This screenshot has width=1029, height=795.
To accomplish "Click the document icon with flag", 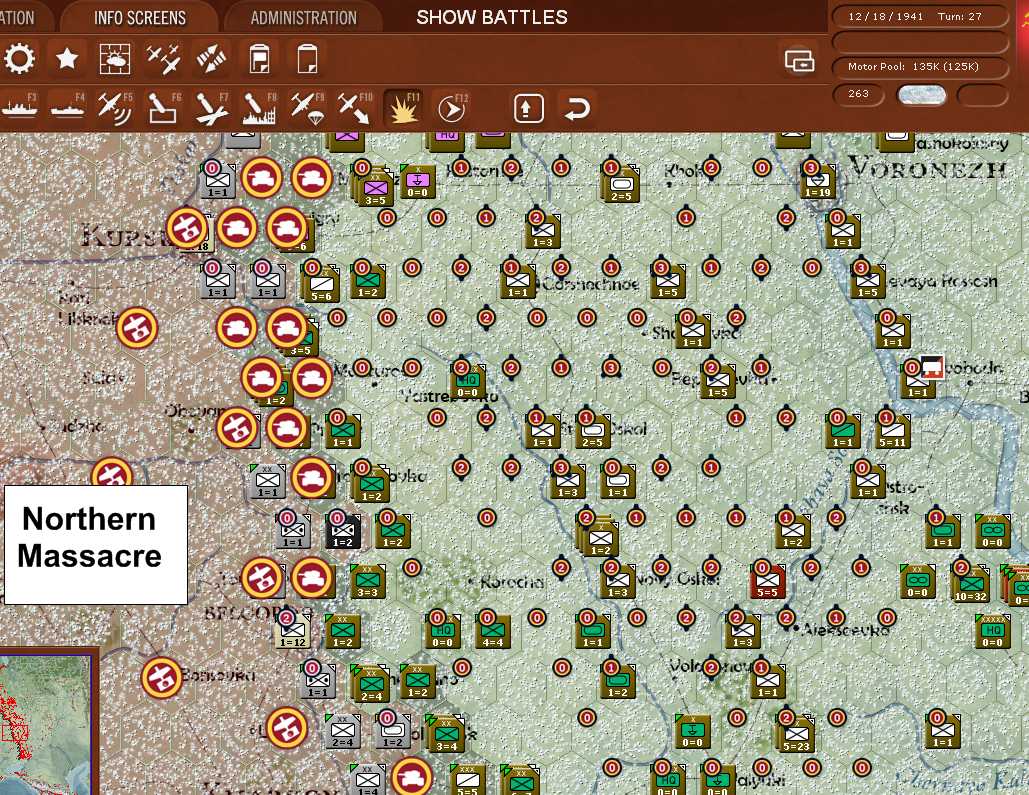I will (259, 59).
